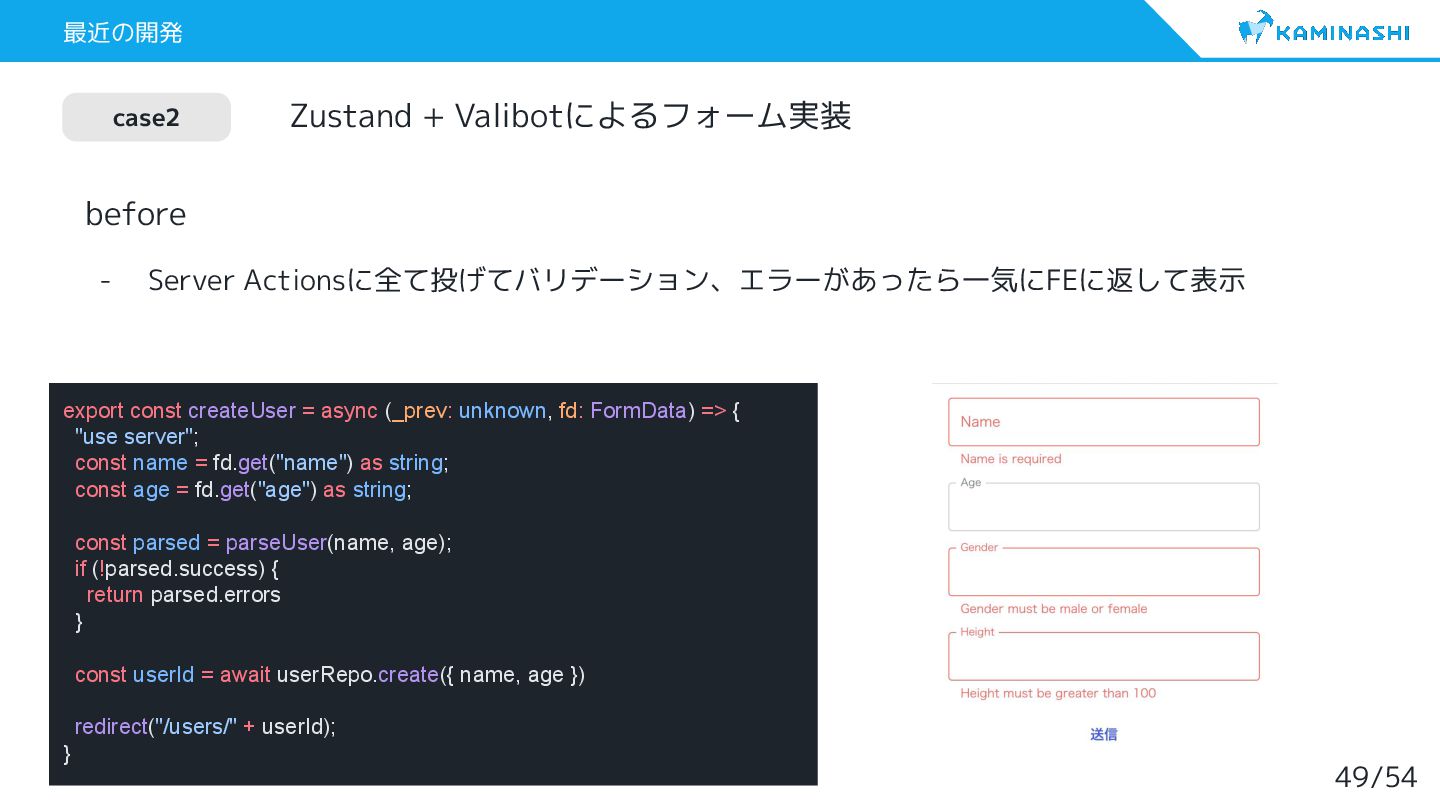The image size is (1440, 810).
Task: Click the Name input field in the form
Action: click(x=1104, y=422)
